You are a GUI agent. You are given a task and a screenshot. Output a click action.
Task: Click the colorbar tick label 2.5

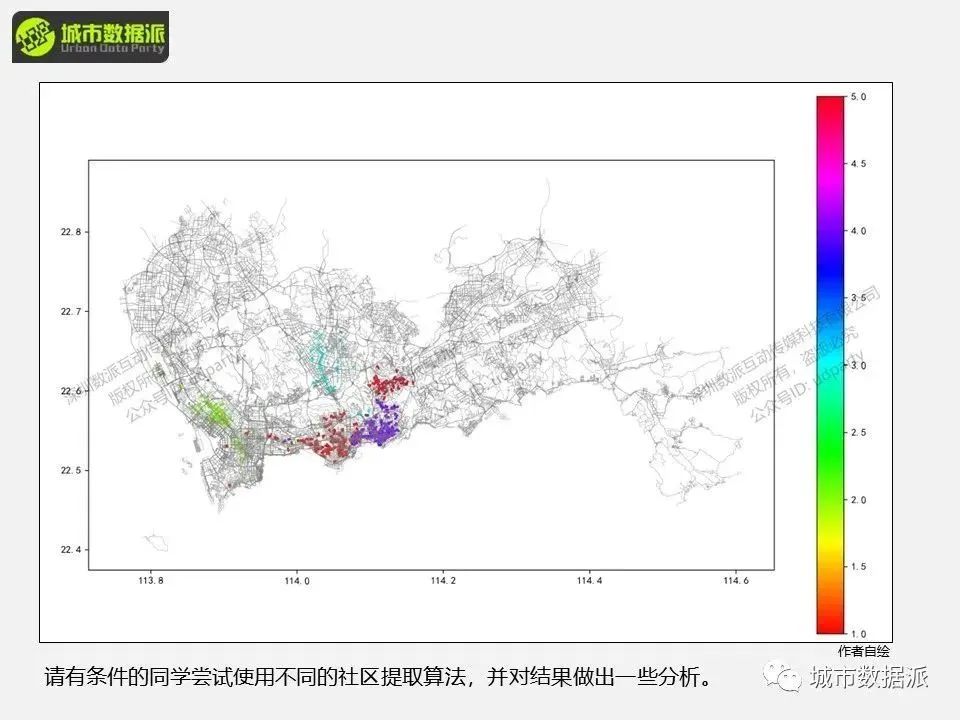point(858,432)
